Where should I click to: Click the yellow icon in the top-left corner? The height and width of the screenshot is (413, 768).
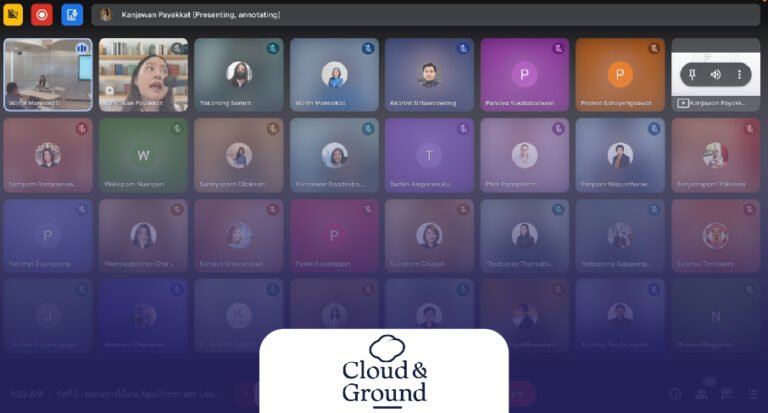(x=13, y=14)
